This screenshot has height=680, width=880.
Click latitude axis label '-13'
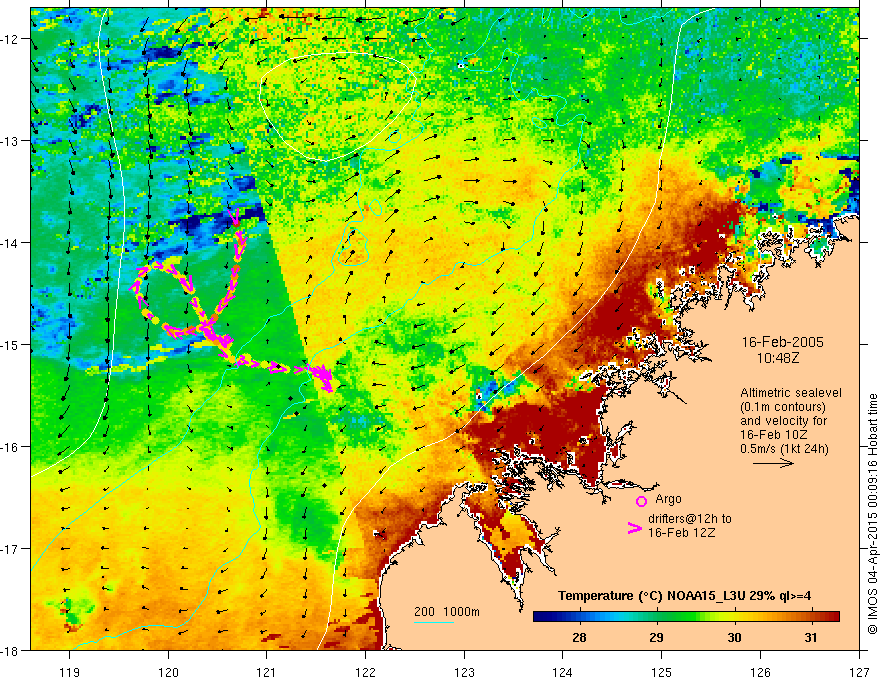coord(12,141)
